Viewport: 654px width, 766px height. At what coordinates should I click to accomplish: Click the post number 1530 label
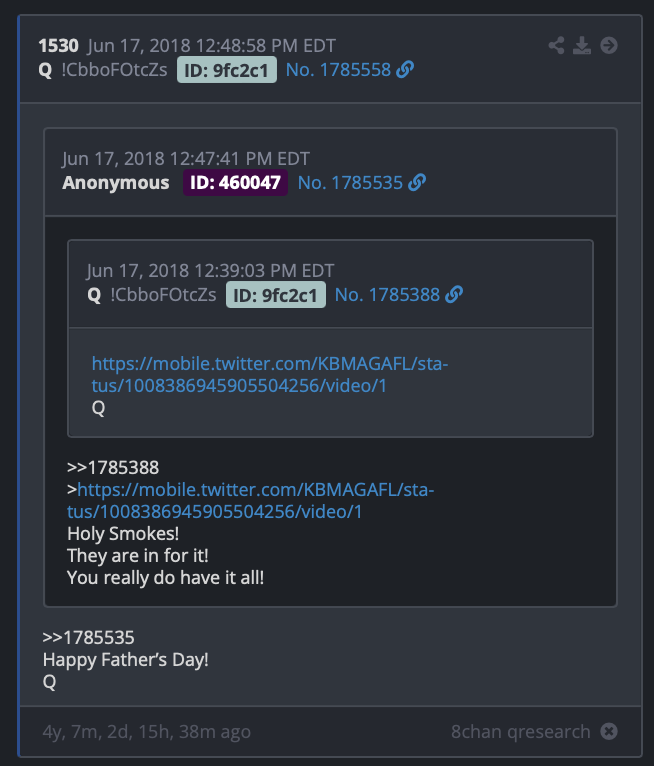tap(59, 45)
